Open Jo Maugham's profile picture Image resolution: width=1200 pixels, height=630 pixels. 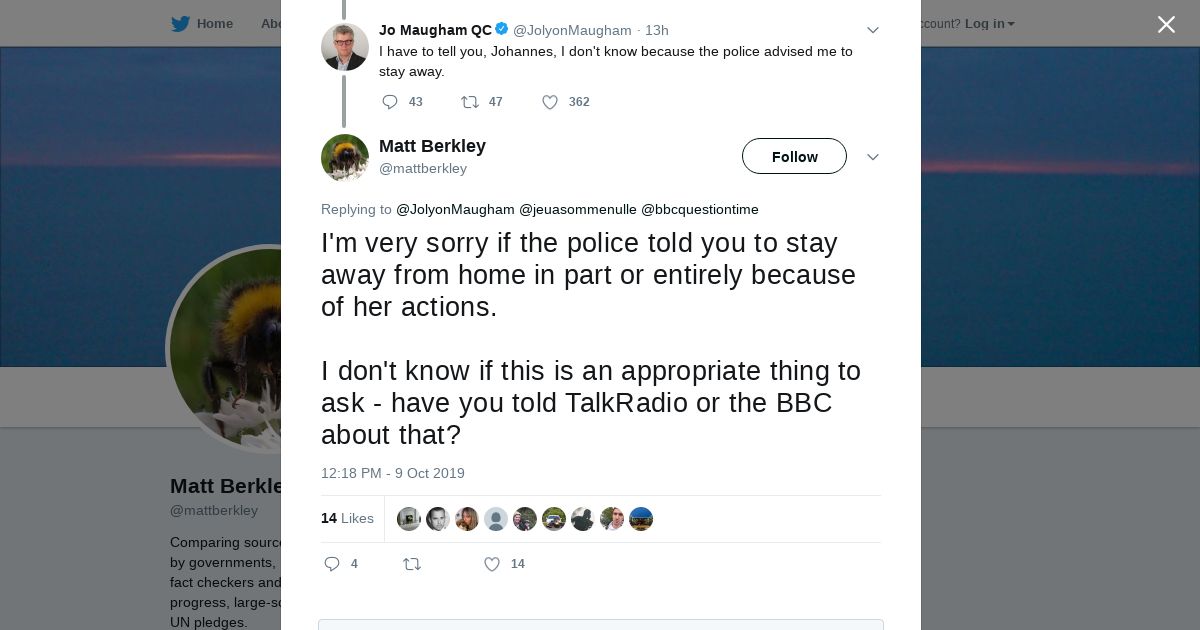pos(344,46)
